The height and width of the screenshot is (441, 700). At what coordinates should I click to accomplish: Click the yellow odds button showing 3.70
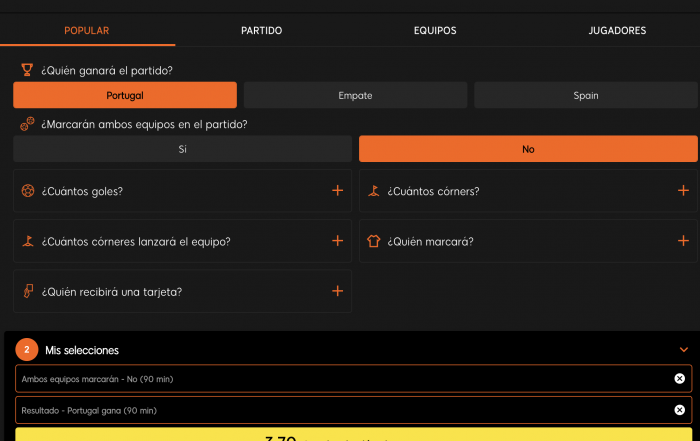point(354,434)
